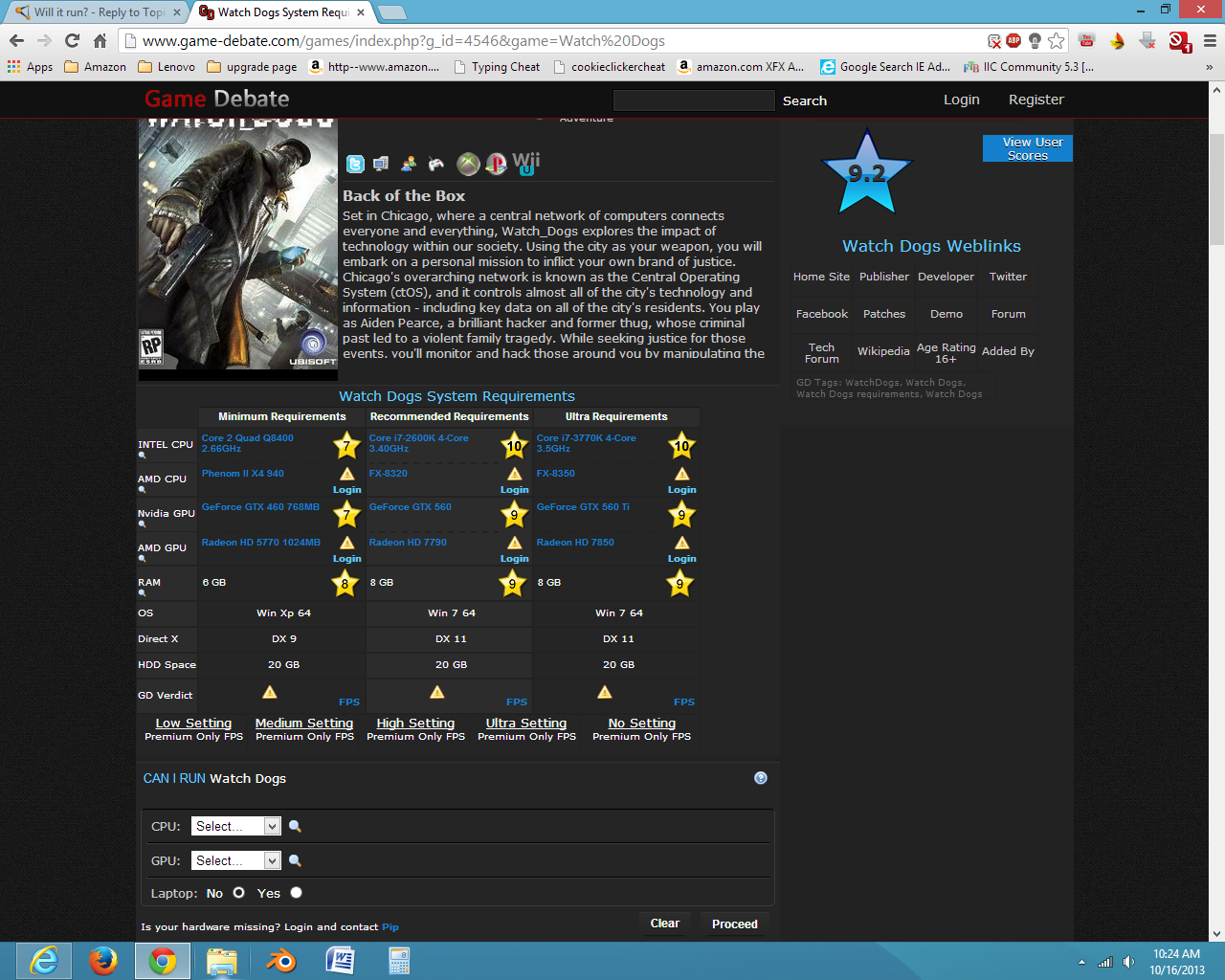Open the 'Typing Cheat' bookmark
Viewport: 1225px width, 980px height.
(x=497, y=67)
